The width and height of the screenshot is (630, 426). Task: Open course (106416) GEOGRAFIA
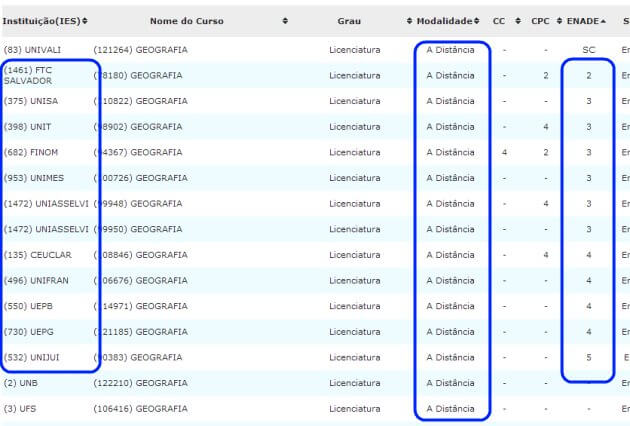pos(141,409)
